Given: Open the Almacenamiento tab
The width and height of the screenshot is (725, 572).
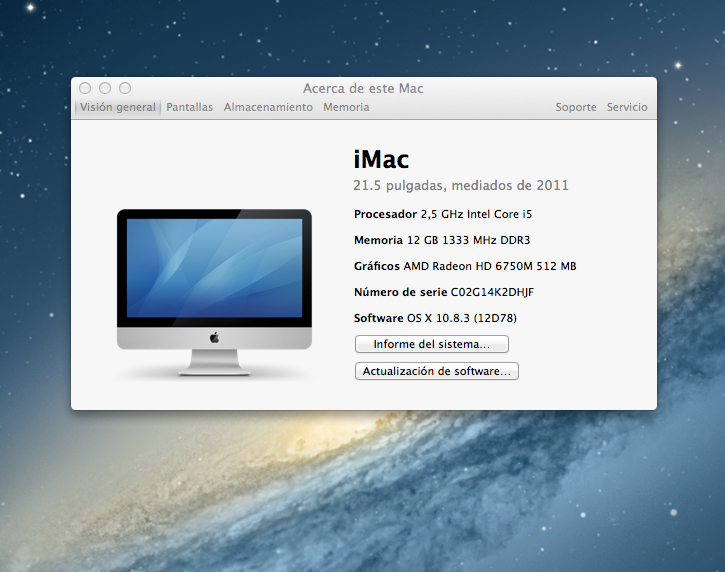Looking at the screenshot, I should coord(268,107).
